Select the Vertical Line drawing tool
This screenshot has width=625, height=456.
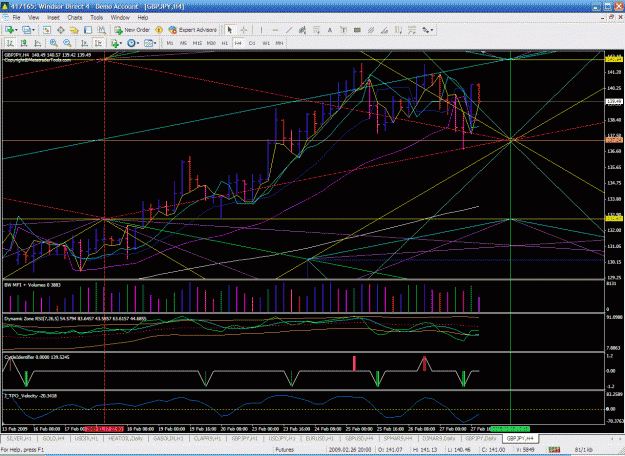[x=261, y=30]
